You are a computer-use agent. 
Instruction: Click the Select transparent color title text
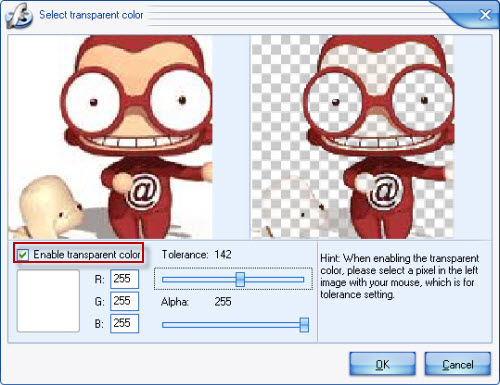click(91, 15)
